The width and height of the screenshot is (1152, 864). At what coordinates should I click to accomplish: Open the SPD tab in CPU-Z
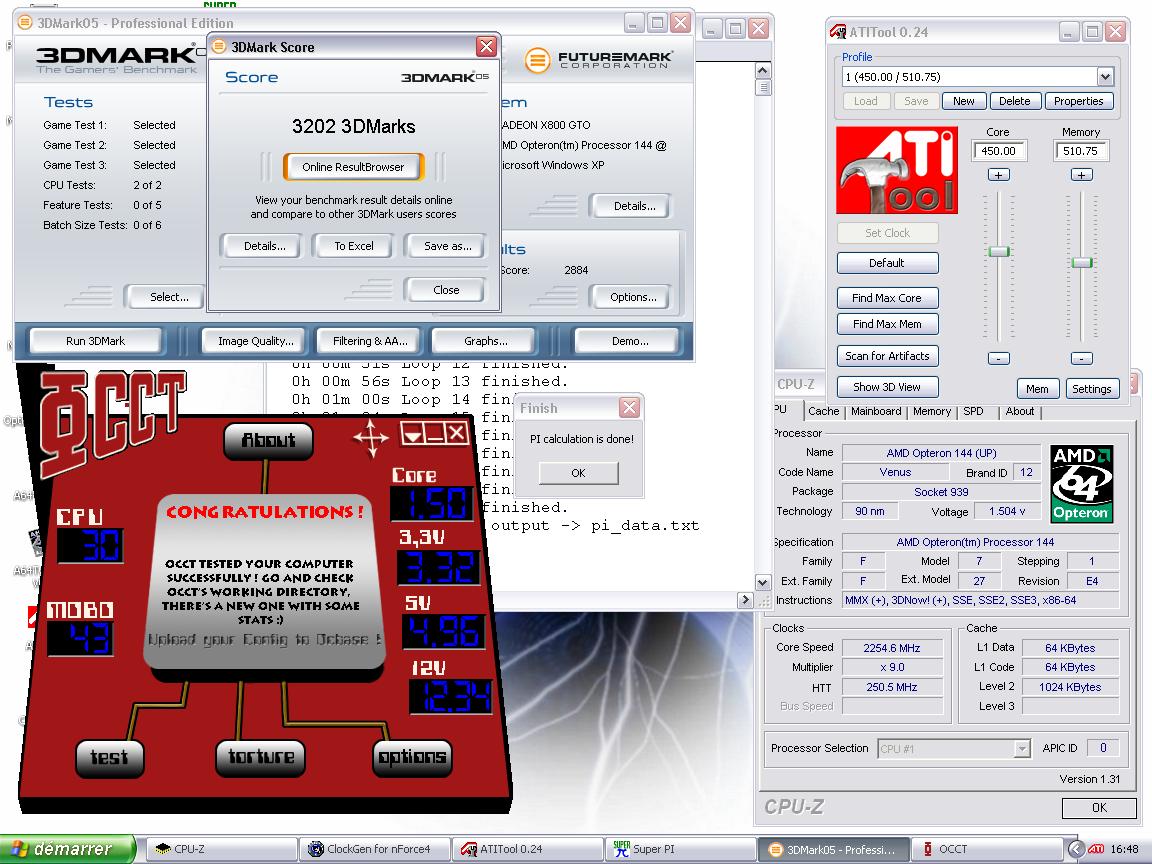coord(973,411)
